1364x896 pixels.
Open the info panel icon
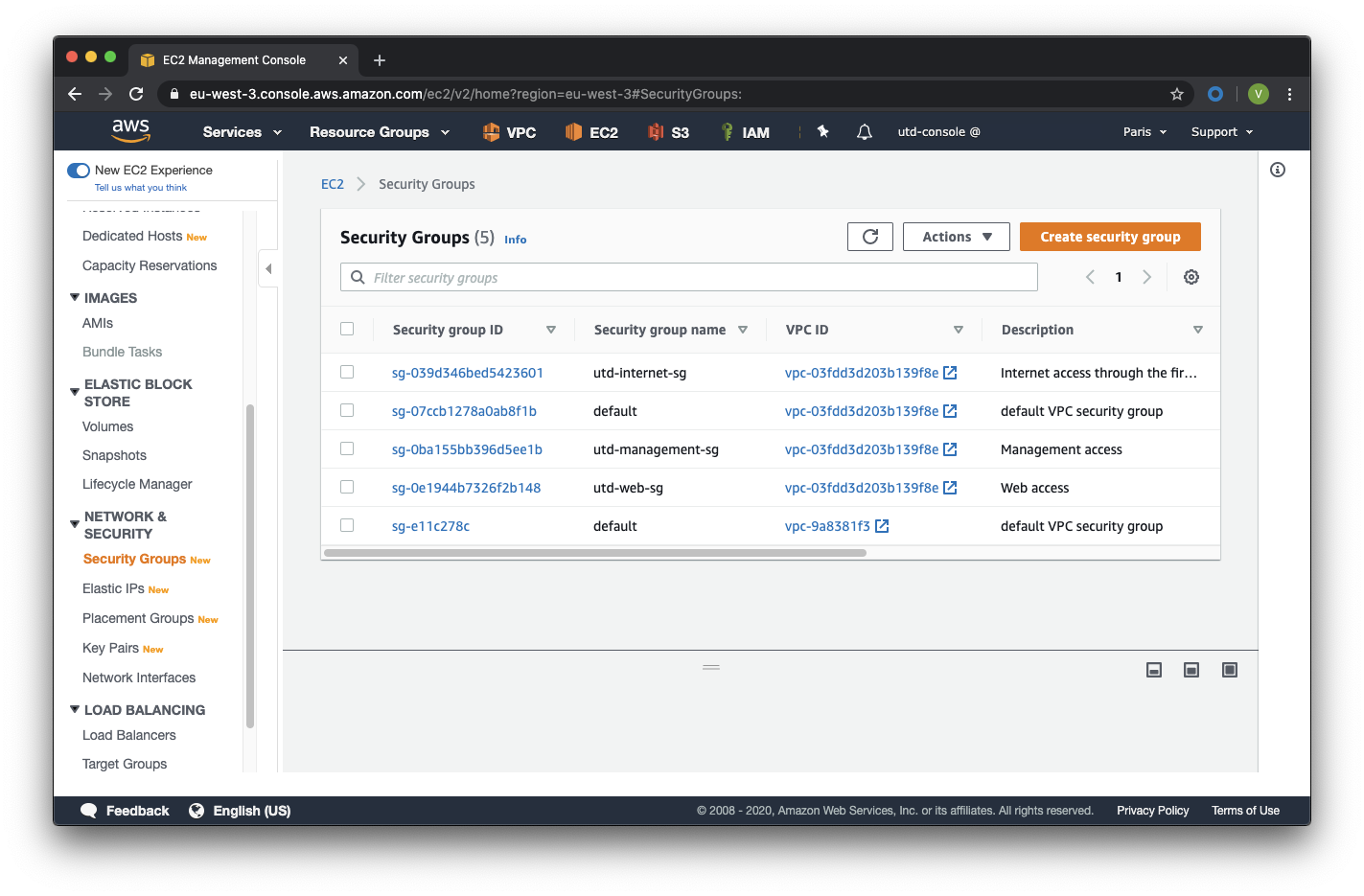click(1278, 170)
